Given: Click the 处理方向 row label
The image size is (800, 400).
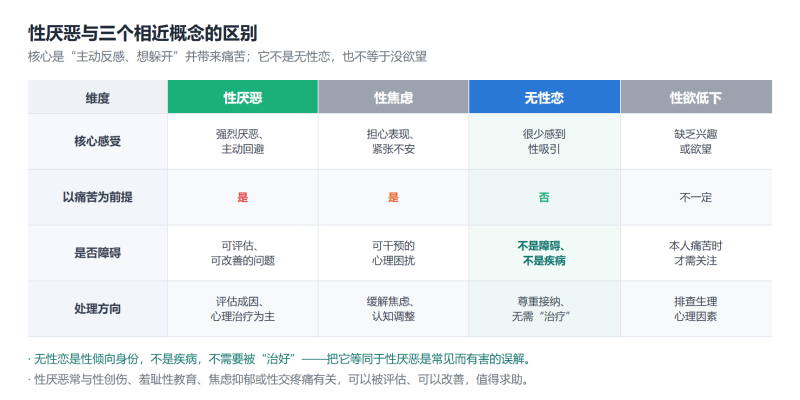Looking at the screenshot, I should tap(97, 308).
